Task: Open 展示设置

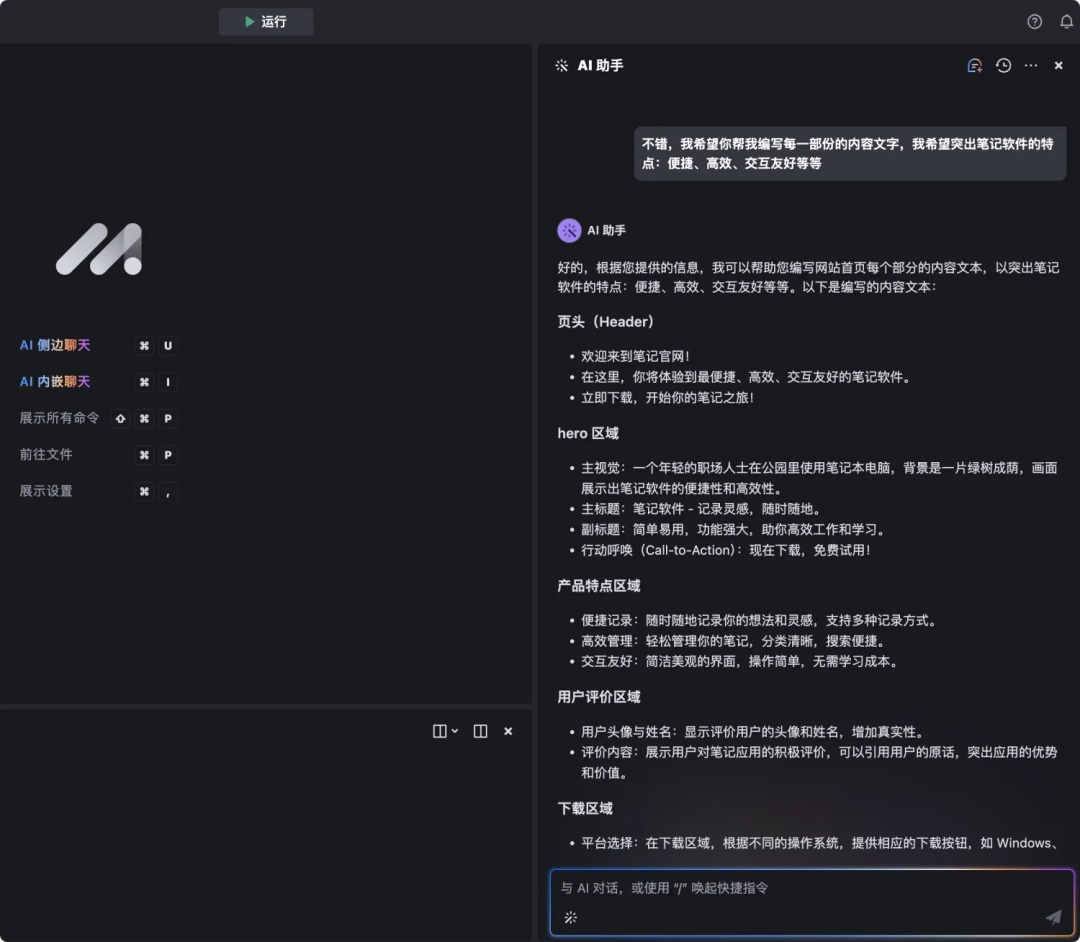Action: coord(46,491)
